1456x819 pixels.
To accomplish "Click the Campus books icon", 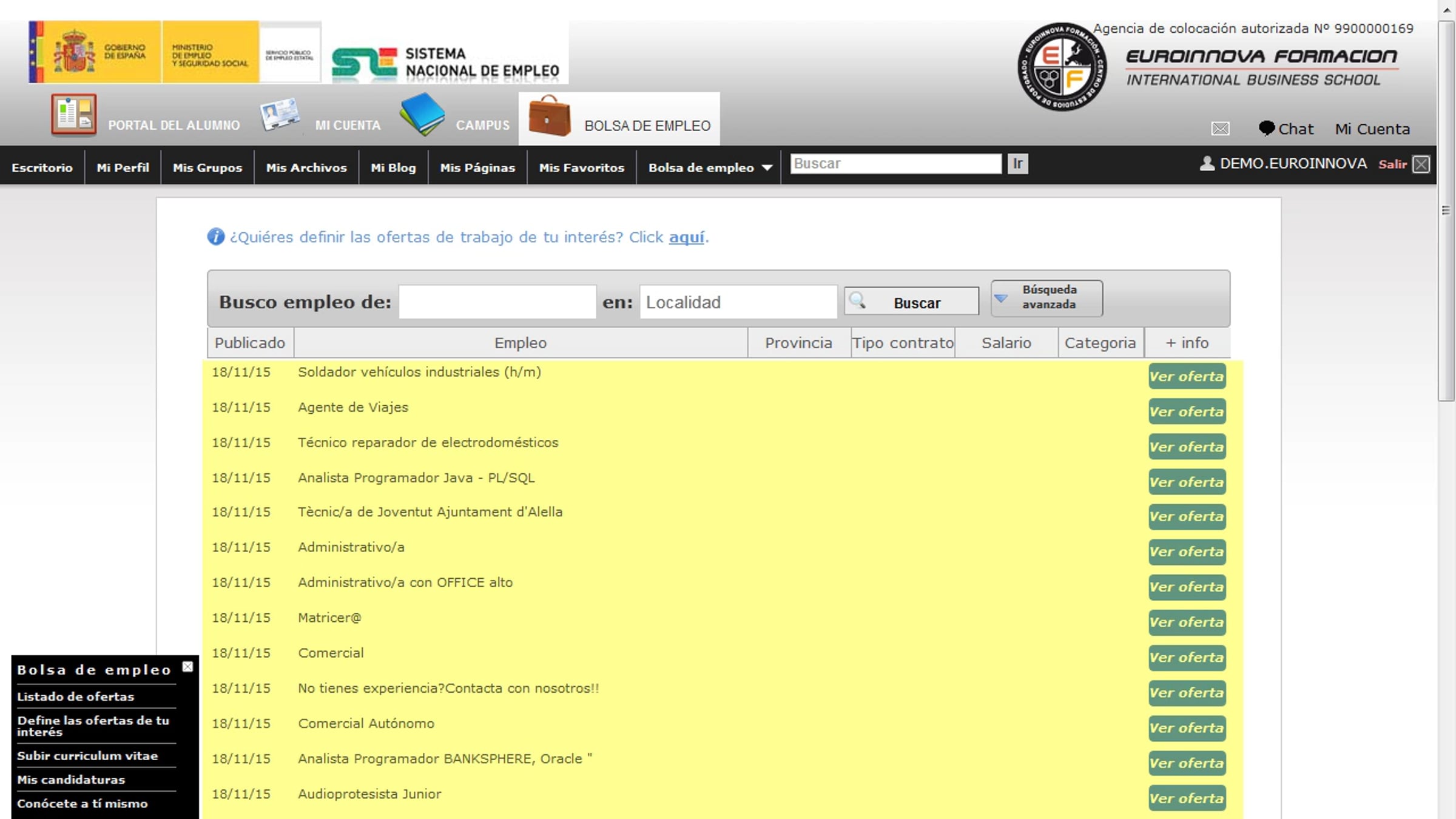I will pyautogui.click(x=422, y=114).
